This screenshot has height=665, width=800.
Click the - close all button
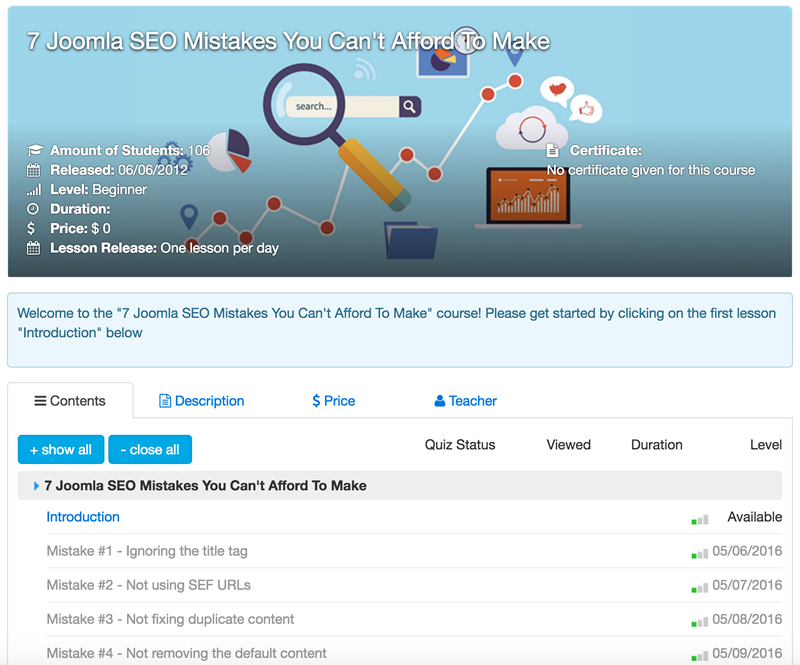coord(150,450)
